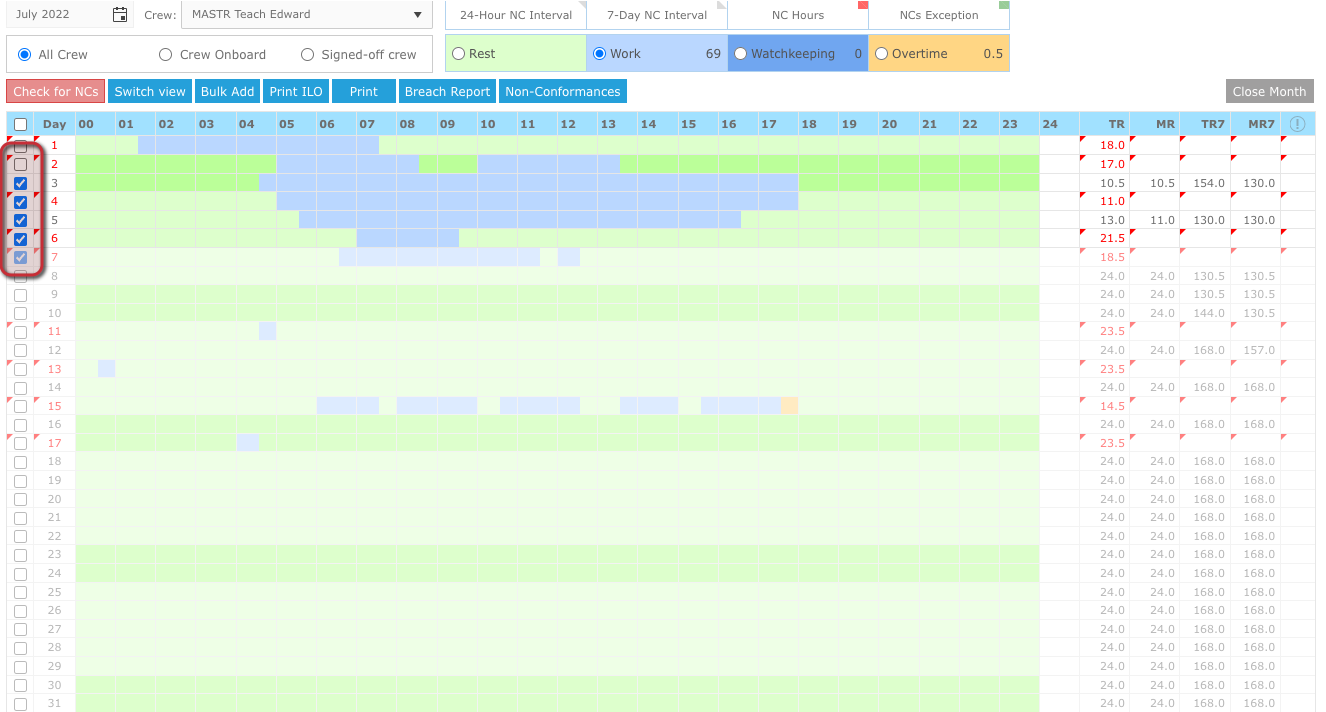This screenshot has width=1326, height=712.
Task: Click the TR7 column header
Action: pos(1205,124)
